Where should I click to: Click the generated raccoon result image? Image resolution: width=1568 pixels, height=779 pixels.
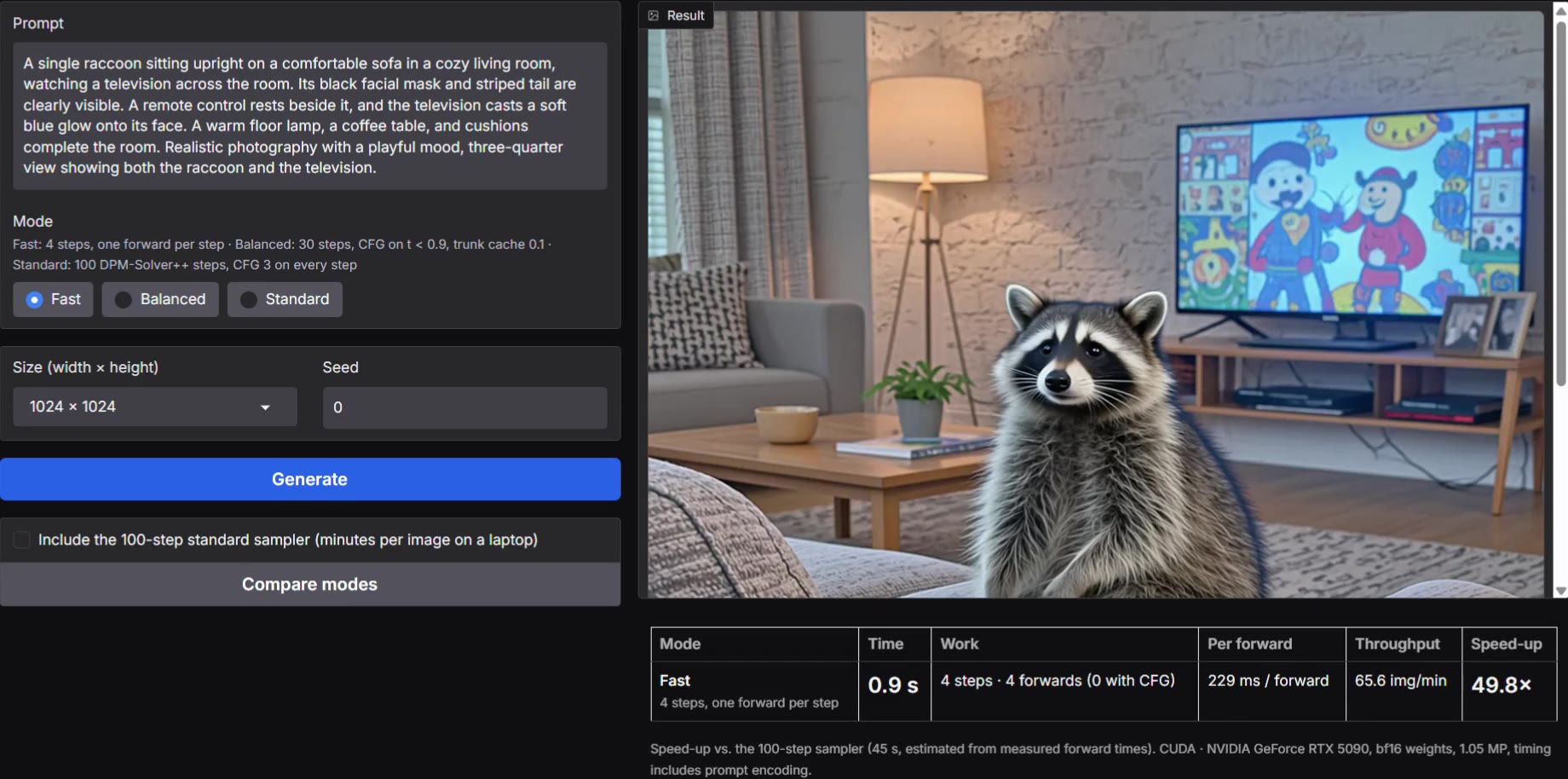click(x=1095, y=304)
